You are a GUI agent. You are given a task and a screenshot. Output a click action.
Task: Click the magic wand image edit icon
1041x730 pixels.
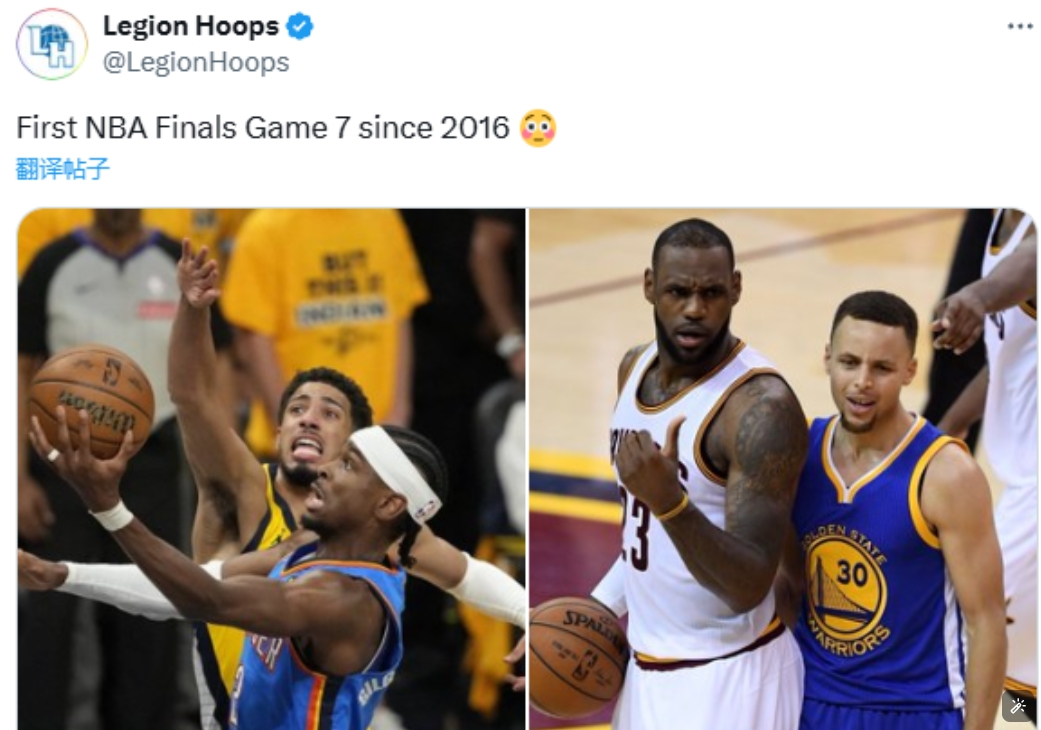point(1018,706)
